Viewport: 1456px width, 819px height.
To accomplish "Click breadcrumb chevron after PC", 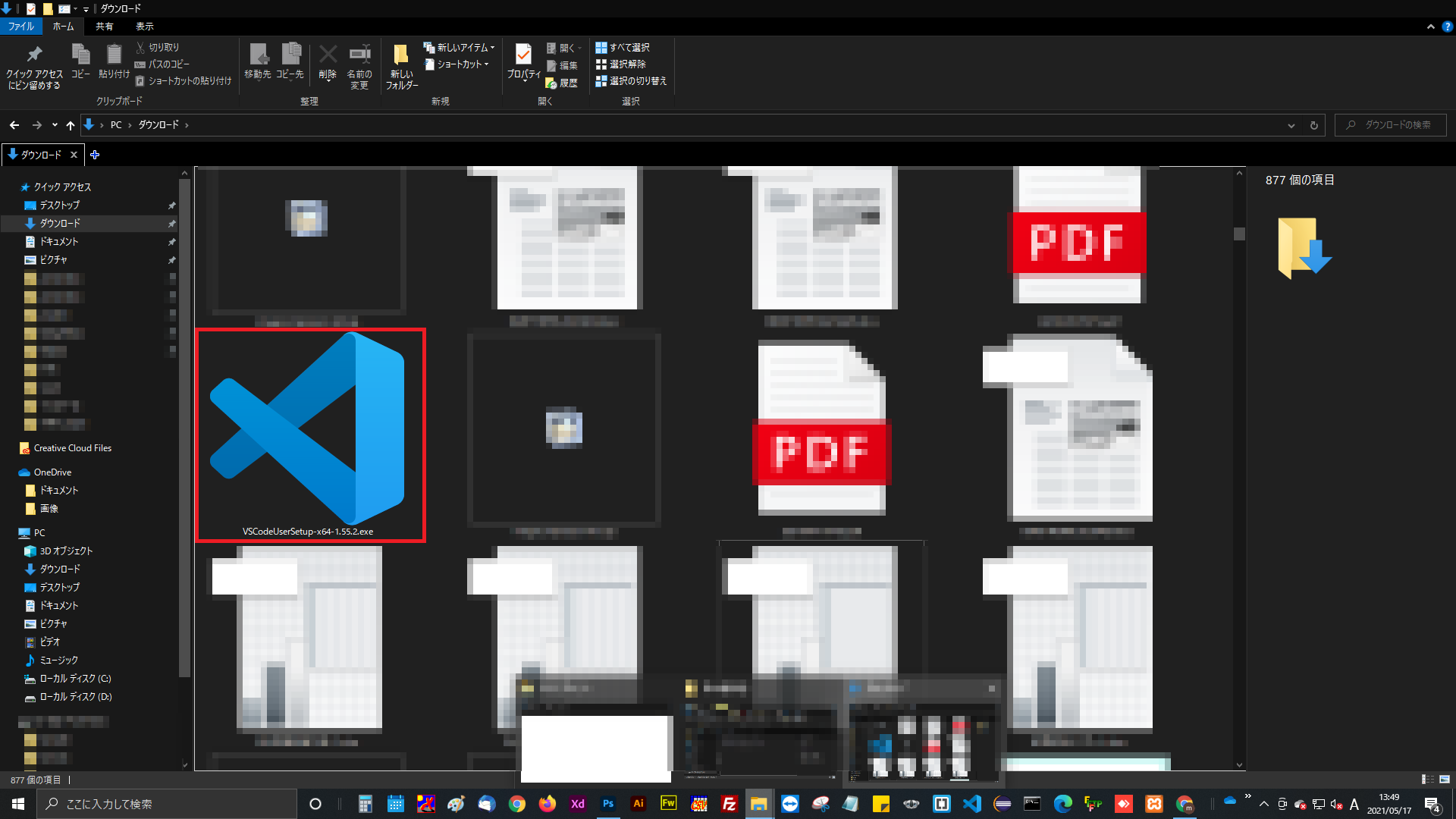I will point(130,125).
